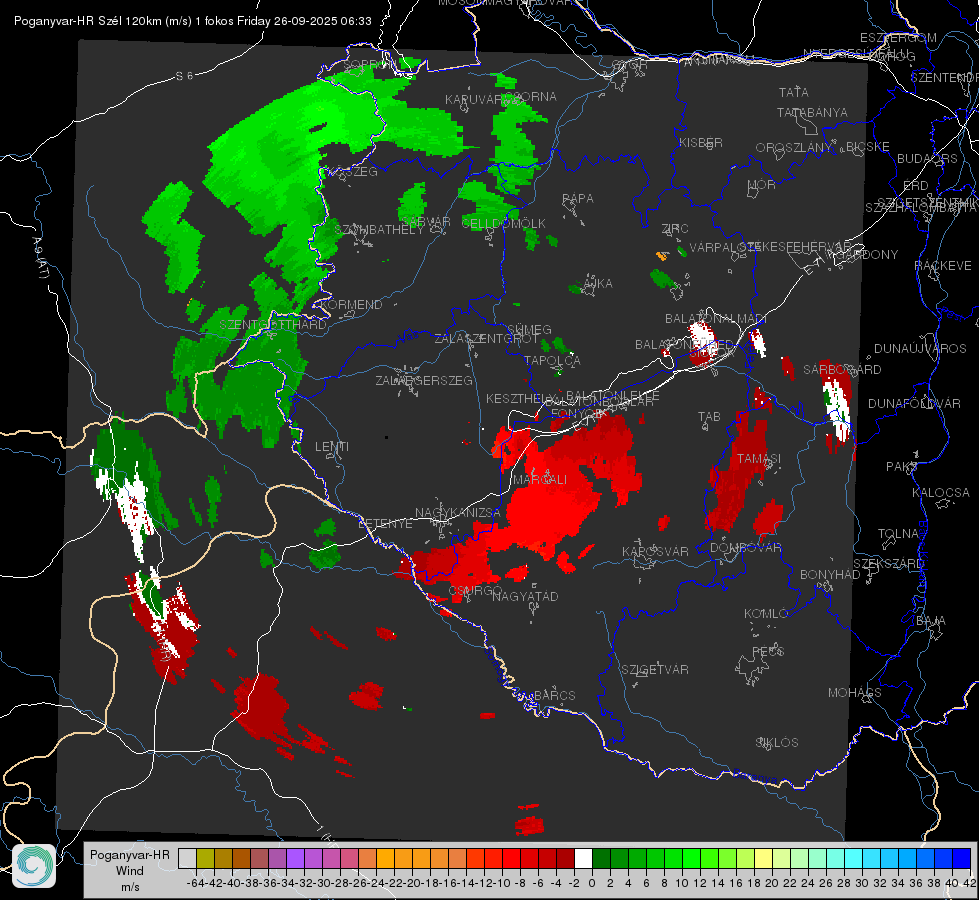Select the RACKEVE town label
The width and height of the screenshot is (979, 900).
(x=943, y=266)
